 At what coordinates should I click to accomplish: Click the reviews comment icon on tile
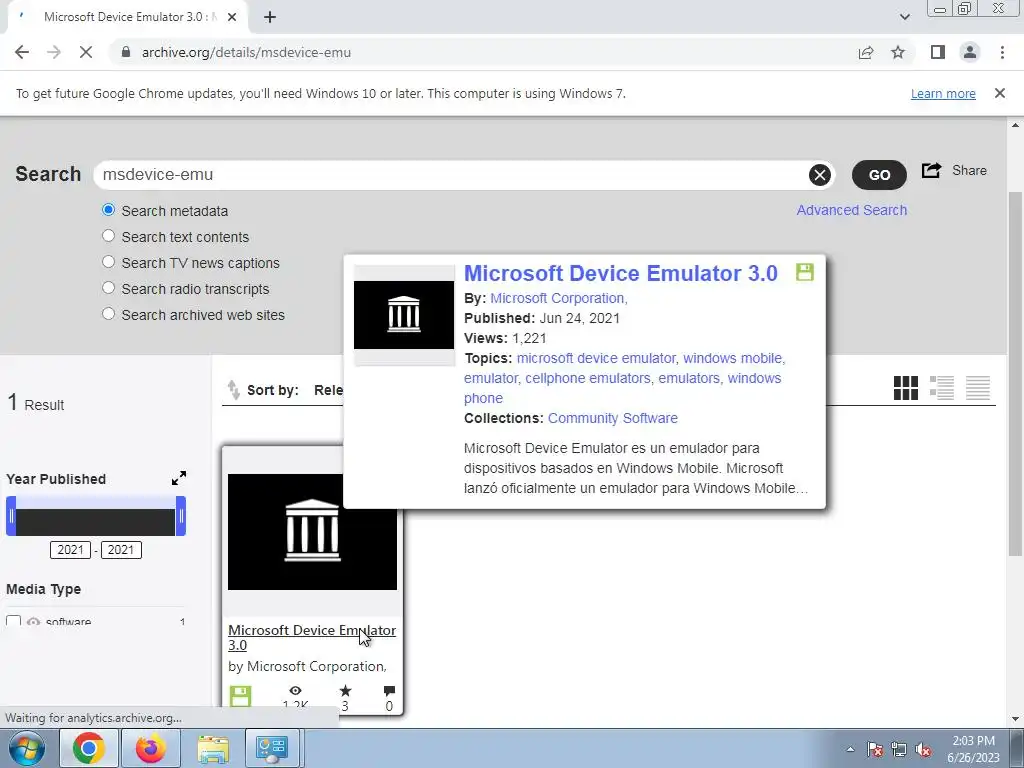(x=389, y=690)
